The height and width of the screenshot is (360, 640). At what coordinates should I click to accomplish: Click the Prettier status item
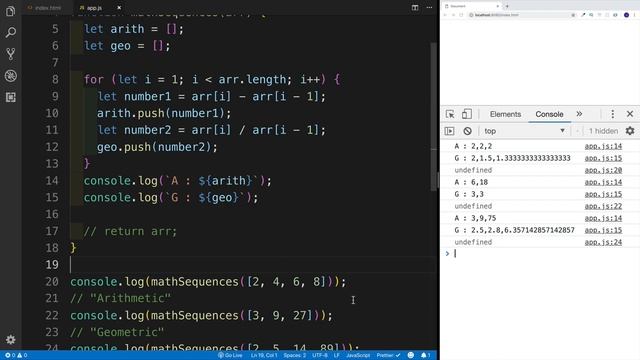[x=388, y=355]
